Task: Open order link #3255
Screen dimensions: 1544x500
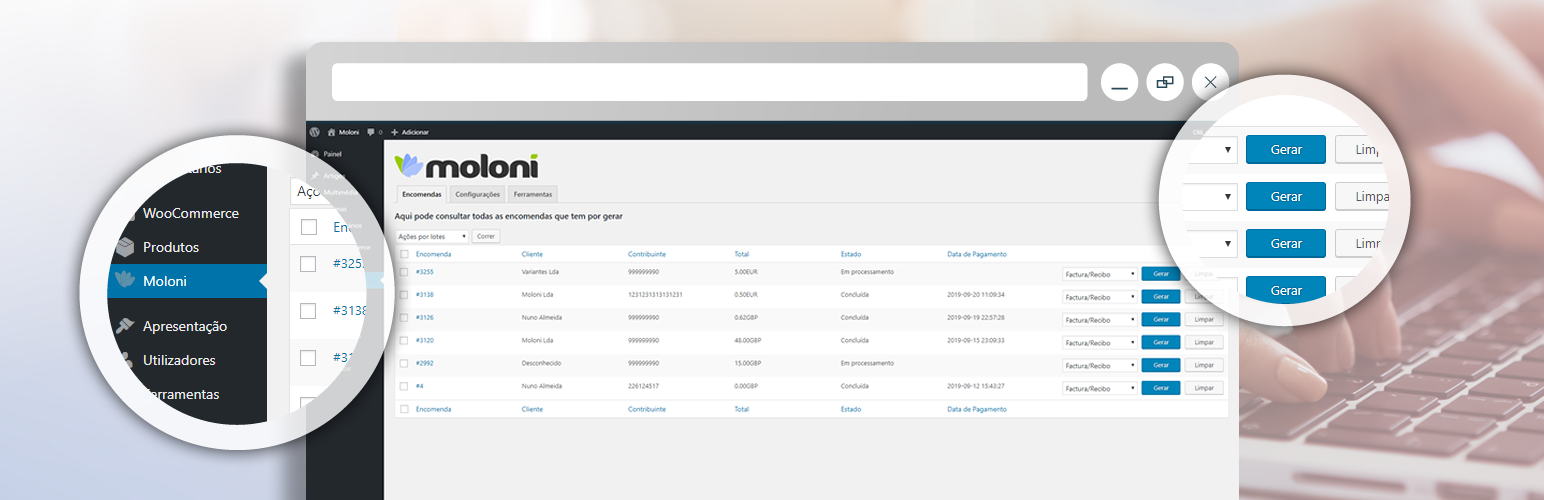Action: [425, 272]
